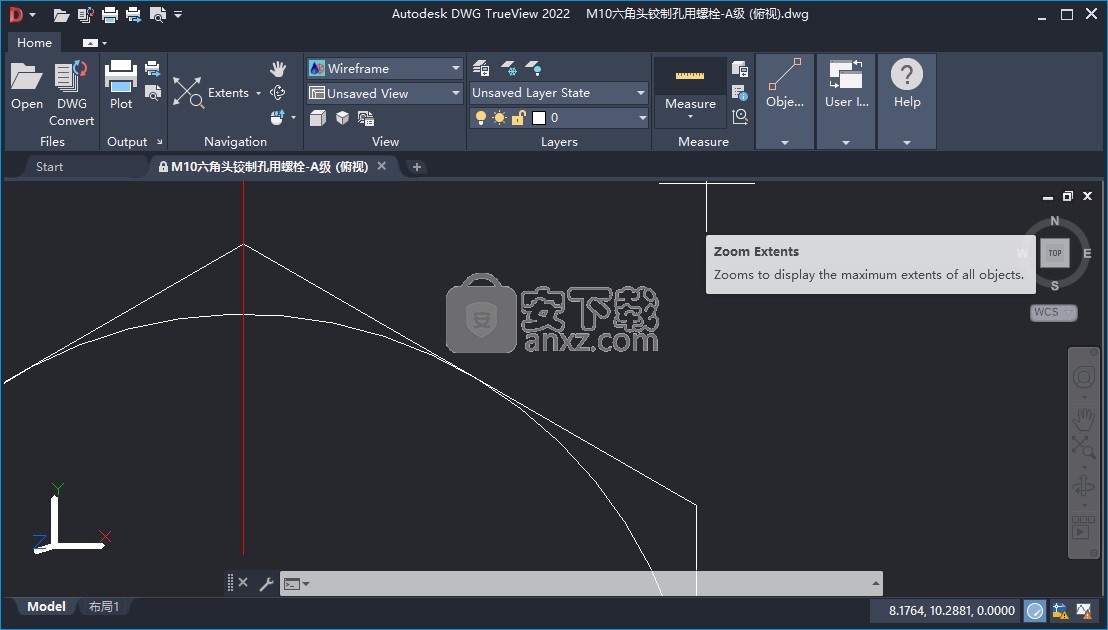Toggle layer 0 lock padlock icon
This screenshot has height=630, width=1108.
pyautogui.click(x=519, y=117)
